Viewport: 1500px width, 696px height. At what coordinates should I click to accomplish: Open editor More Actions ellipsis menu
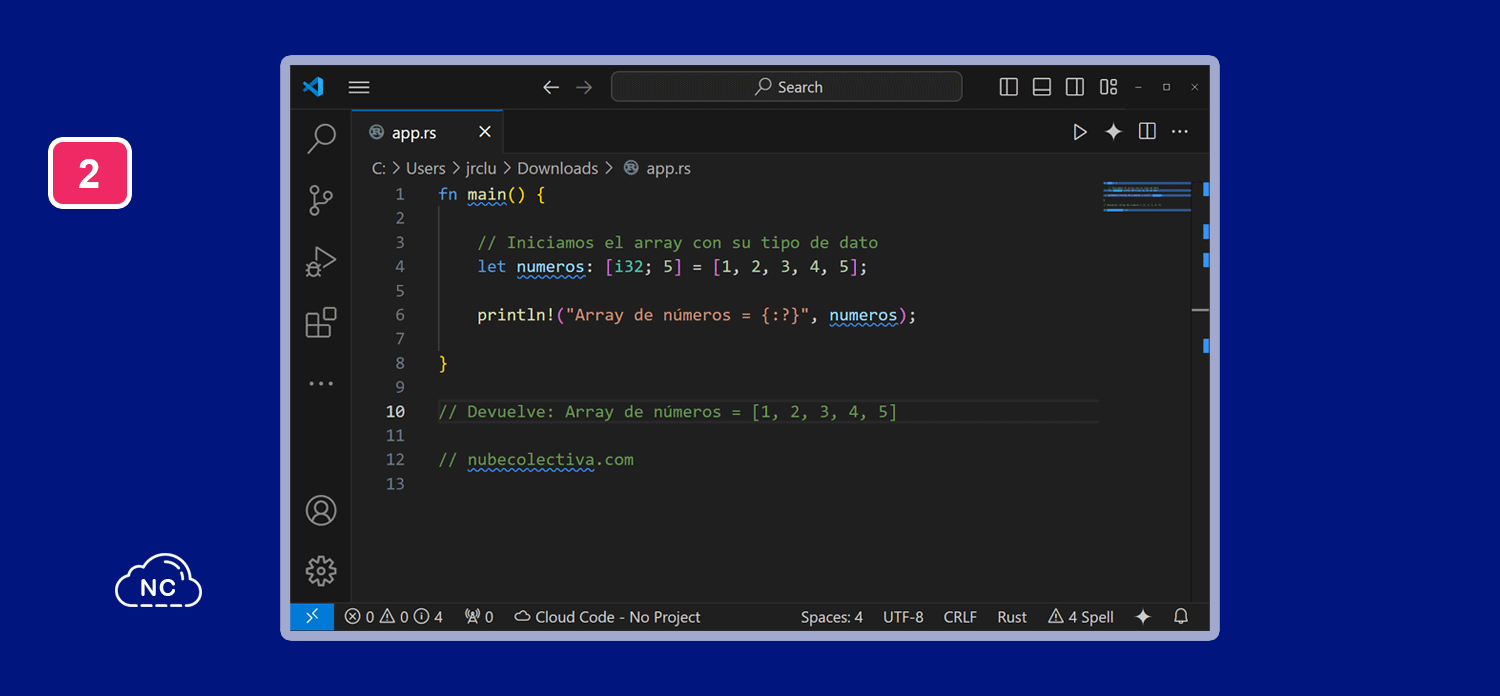[x=1180, y=132]
